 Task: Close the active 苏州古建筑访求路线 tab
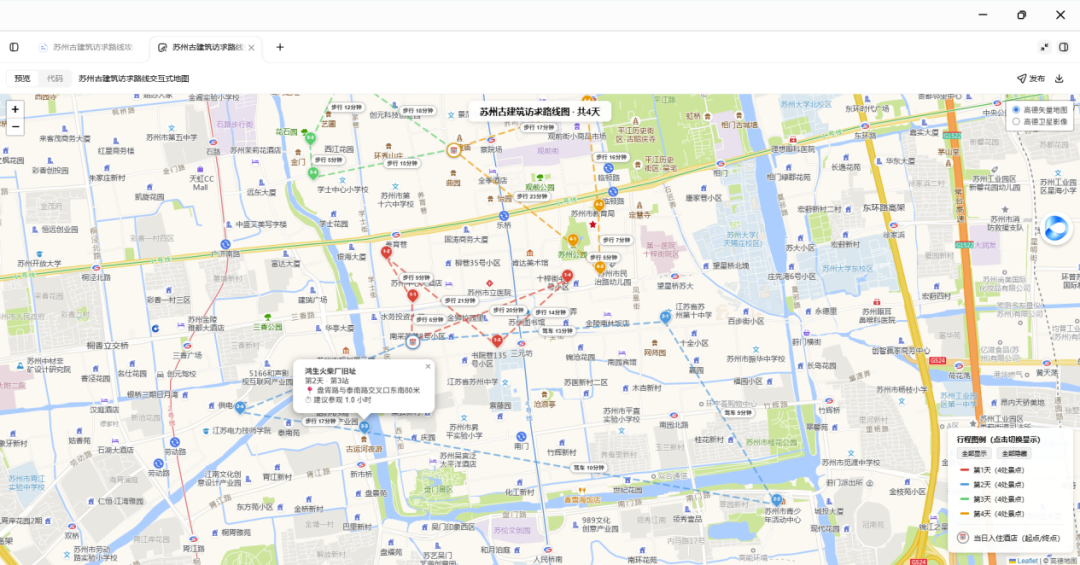[251, 48]
